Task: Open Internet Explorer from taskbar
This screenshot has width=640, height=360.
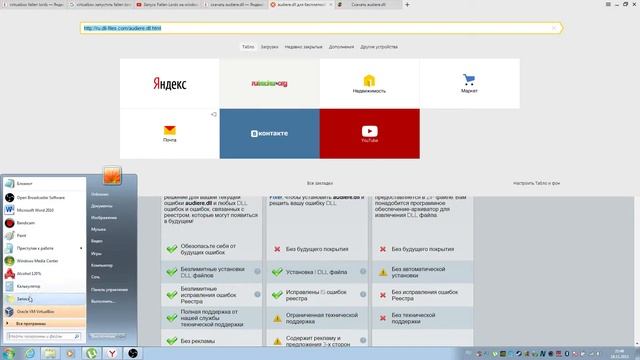Action: coord(30,353)
